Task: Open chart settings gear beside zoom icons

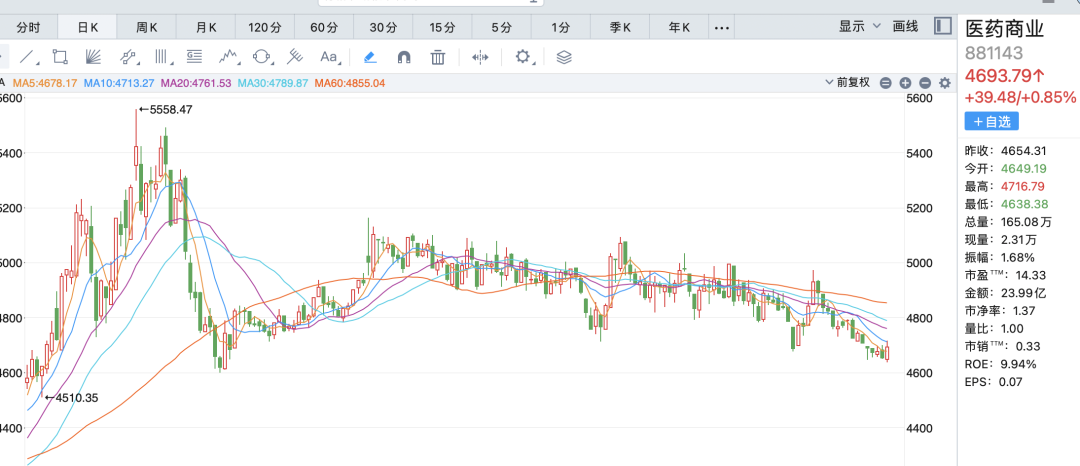Action: [945, 83]
